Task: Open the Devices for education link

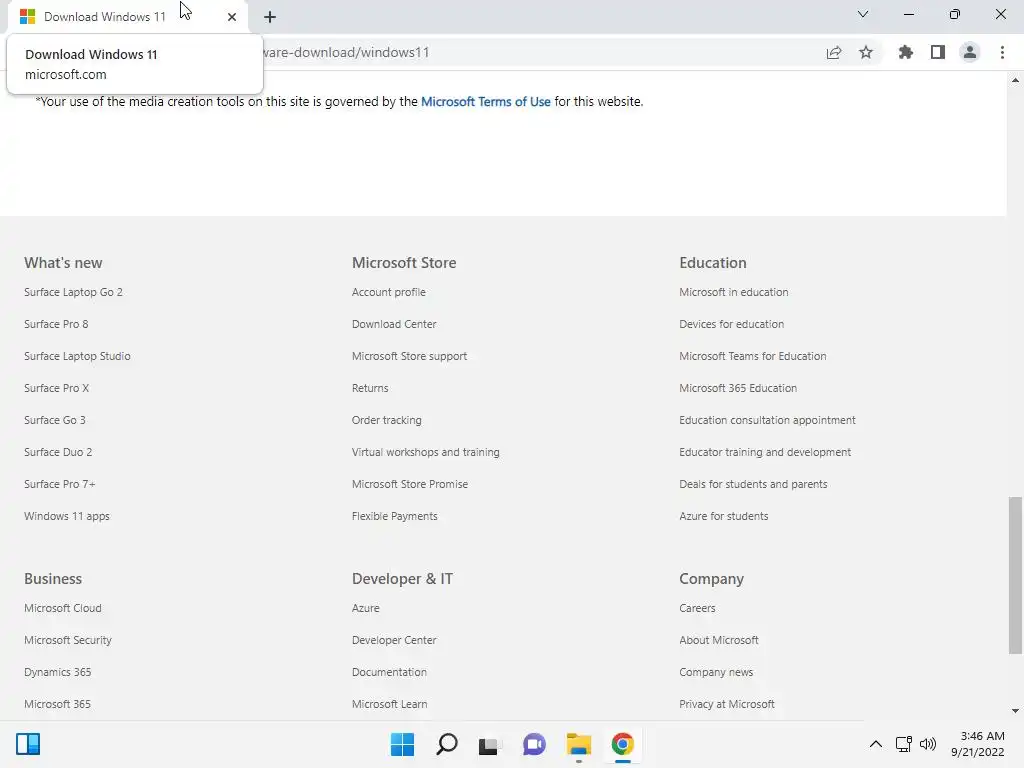Action: (x=731, y=324)
